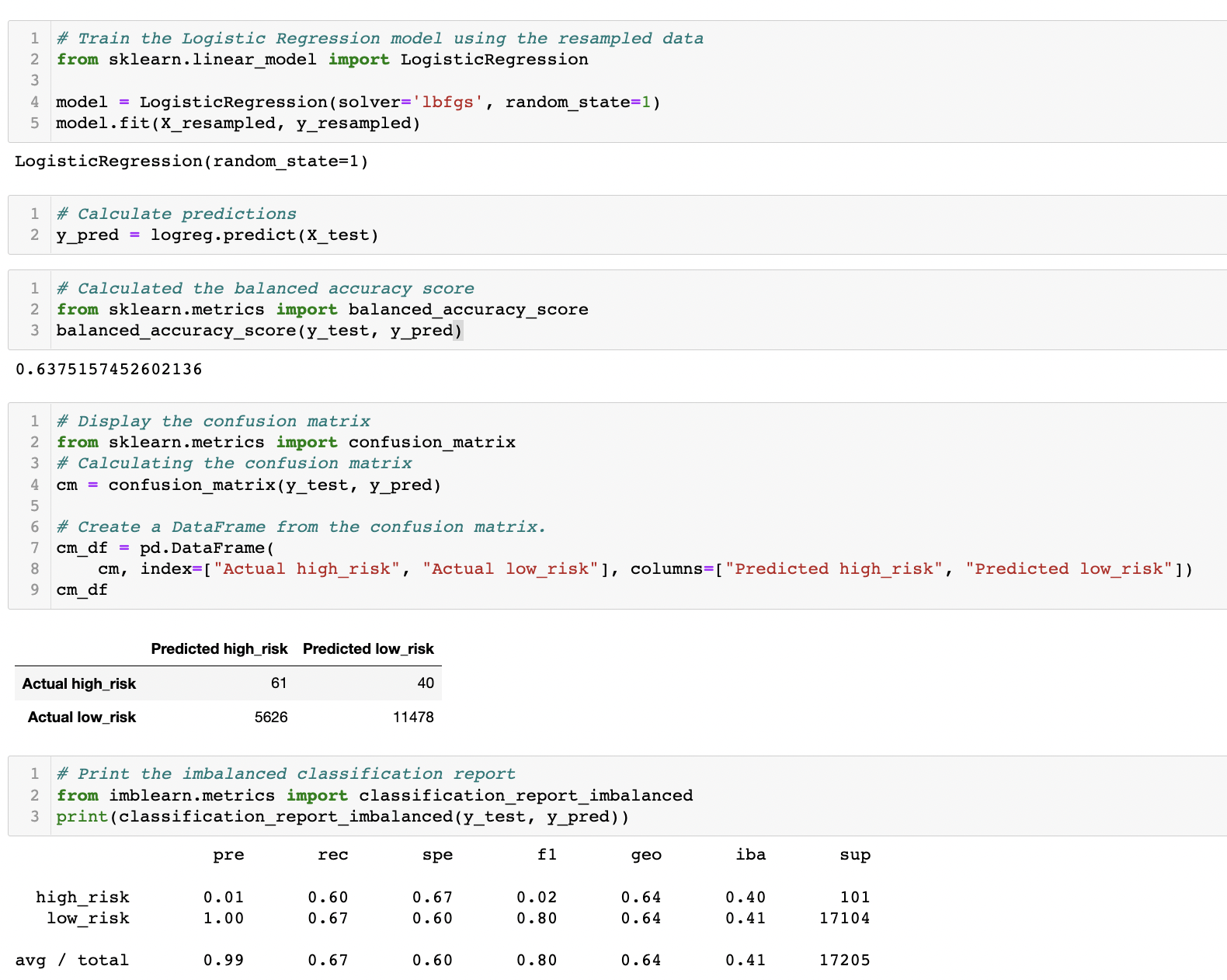Click the model.fit(X_resampled, y_resampled) code line

point(238,123)
